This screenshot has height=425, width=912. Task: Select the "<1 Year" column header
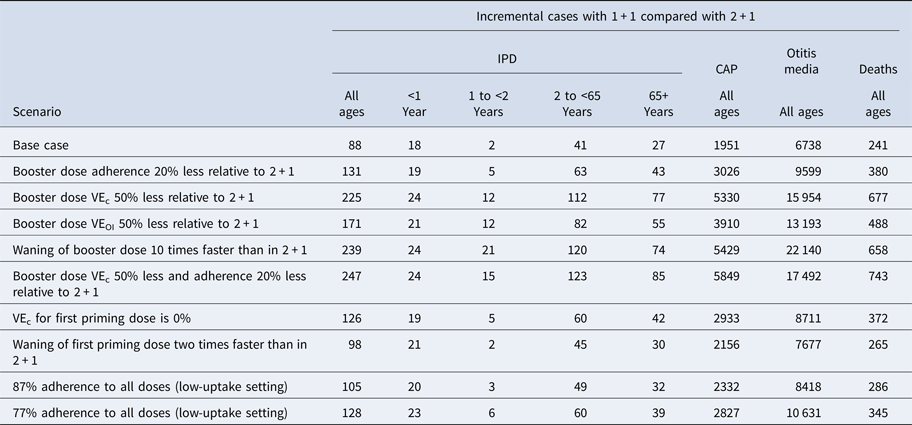[x=414, y=104]
